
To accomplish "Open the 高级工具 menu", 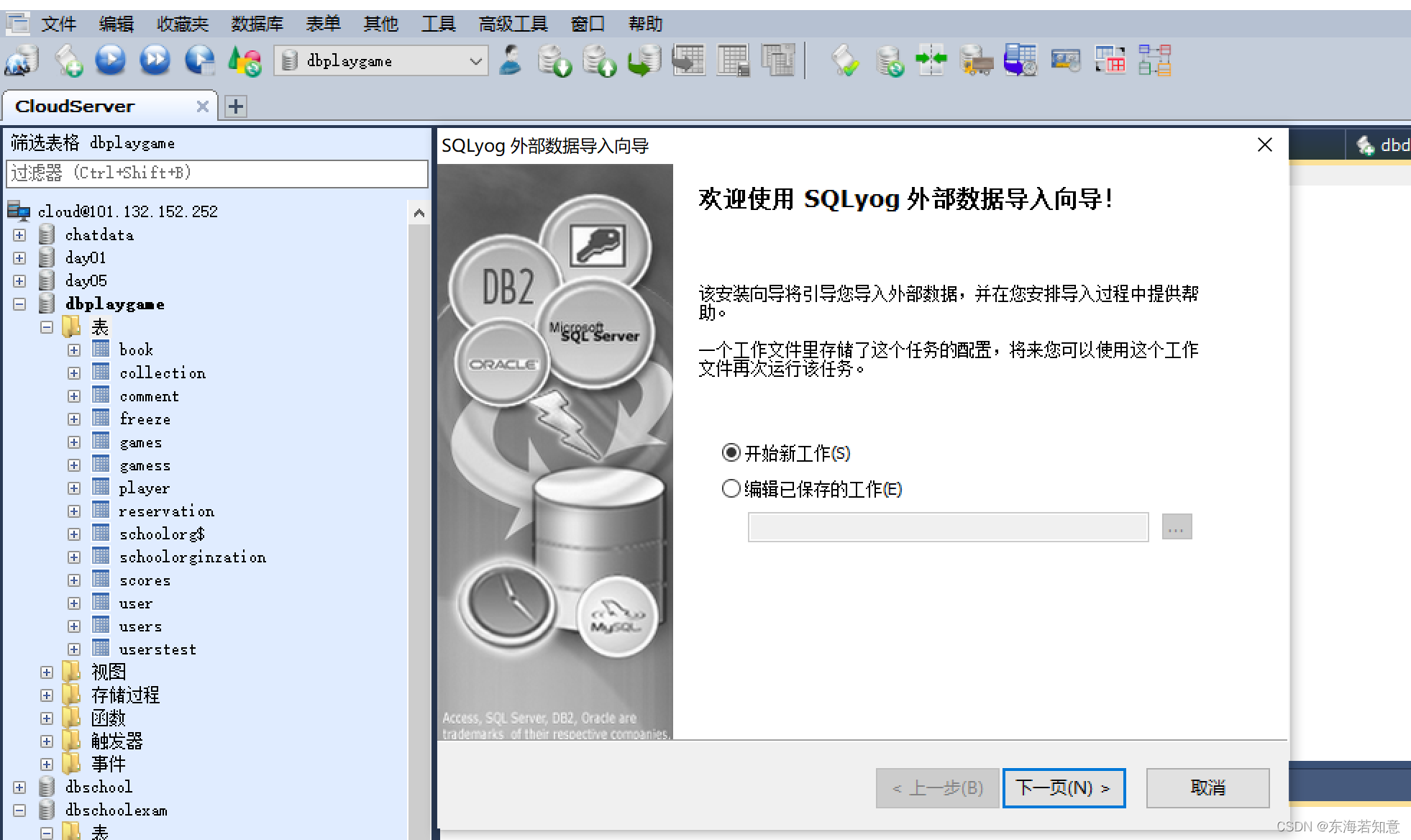I will tap(513, 24).
